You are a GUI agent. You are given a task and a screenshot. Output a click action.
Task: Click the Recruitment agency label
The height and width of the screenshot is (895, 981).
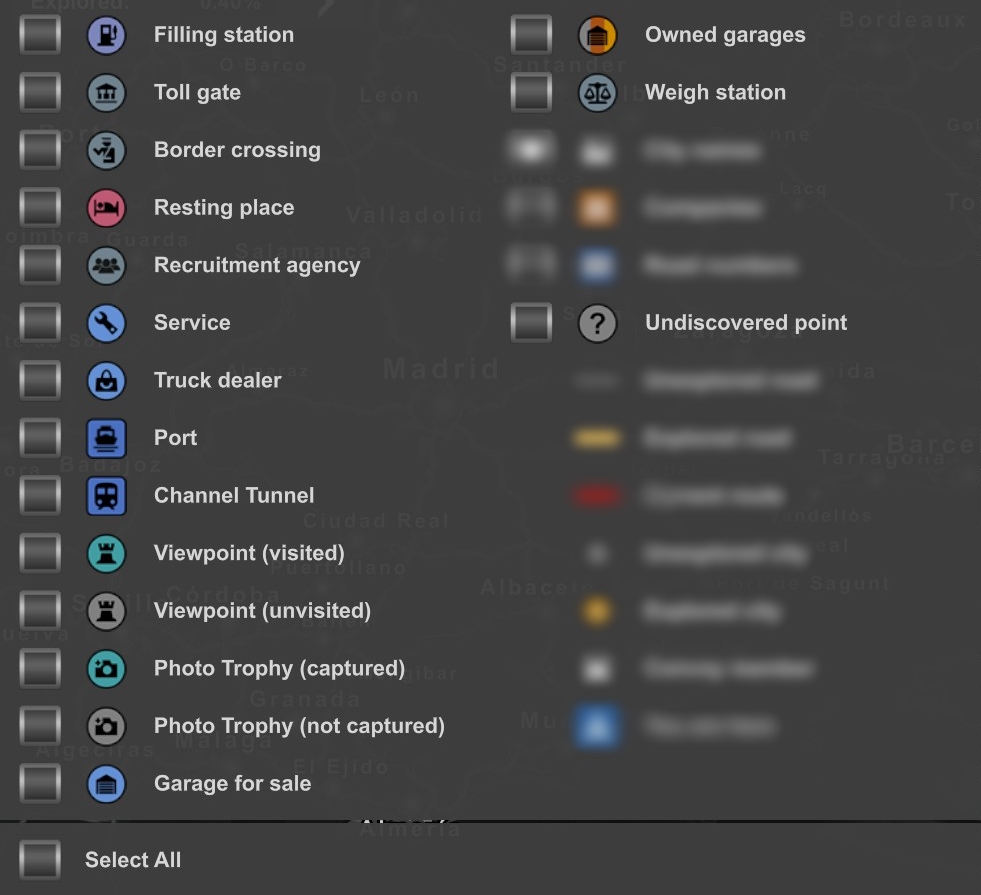coord(257,265)
